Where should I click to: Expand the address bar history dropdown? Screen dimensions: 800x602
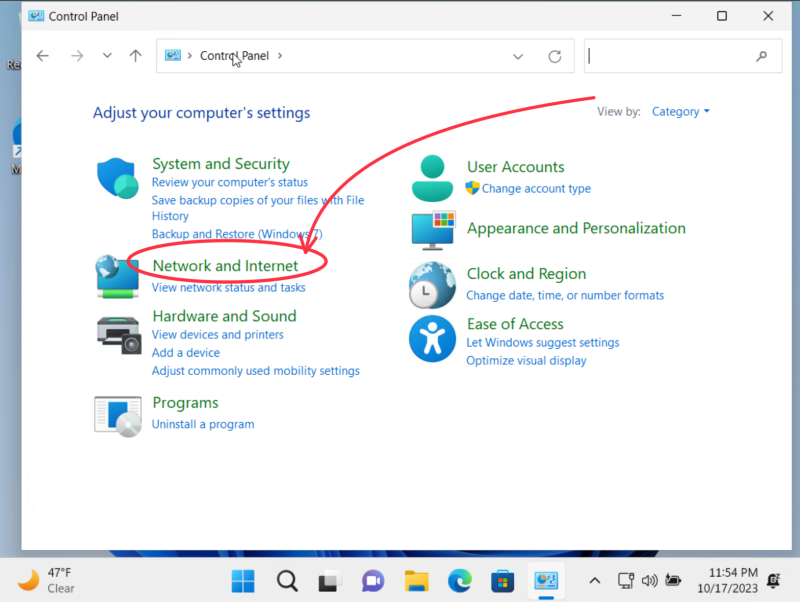518,56
